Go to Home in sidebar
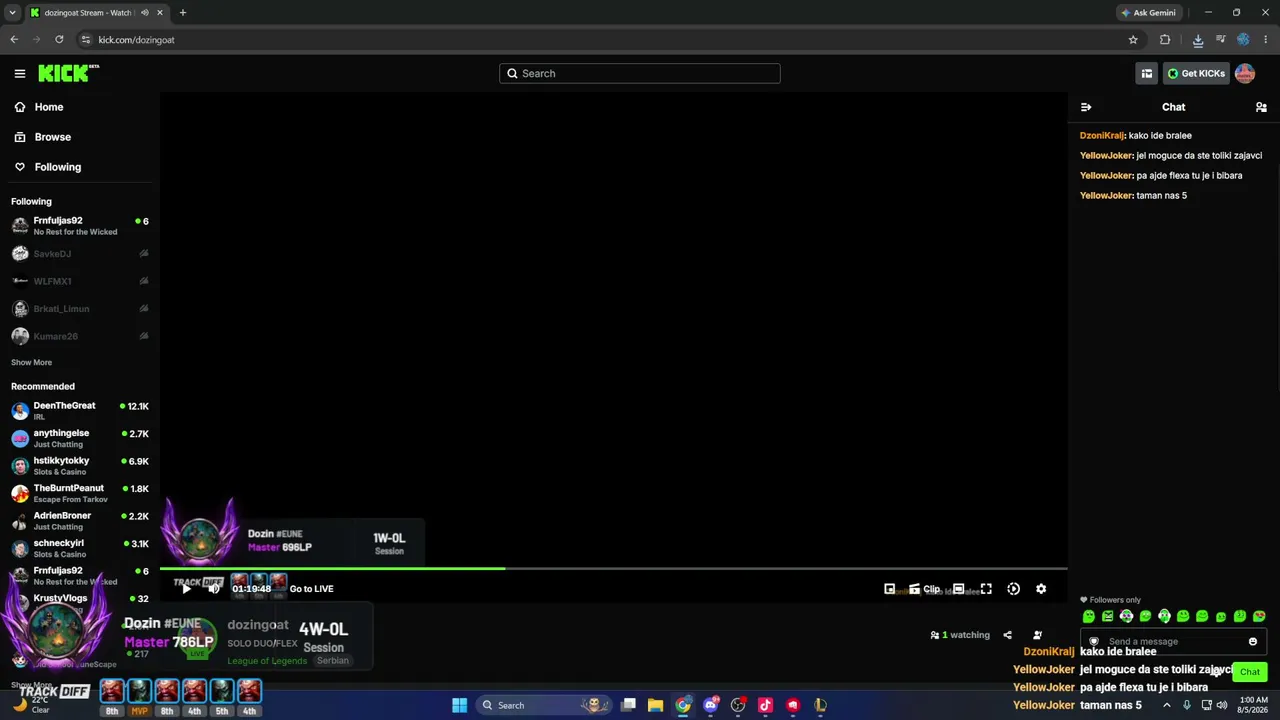The height and width of the screenshot is (720, 1280). coord(80,107)
